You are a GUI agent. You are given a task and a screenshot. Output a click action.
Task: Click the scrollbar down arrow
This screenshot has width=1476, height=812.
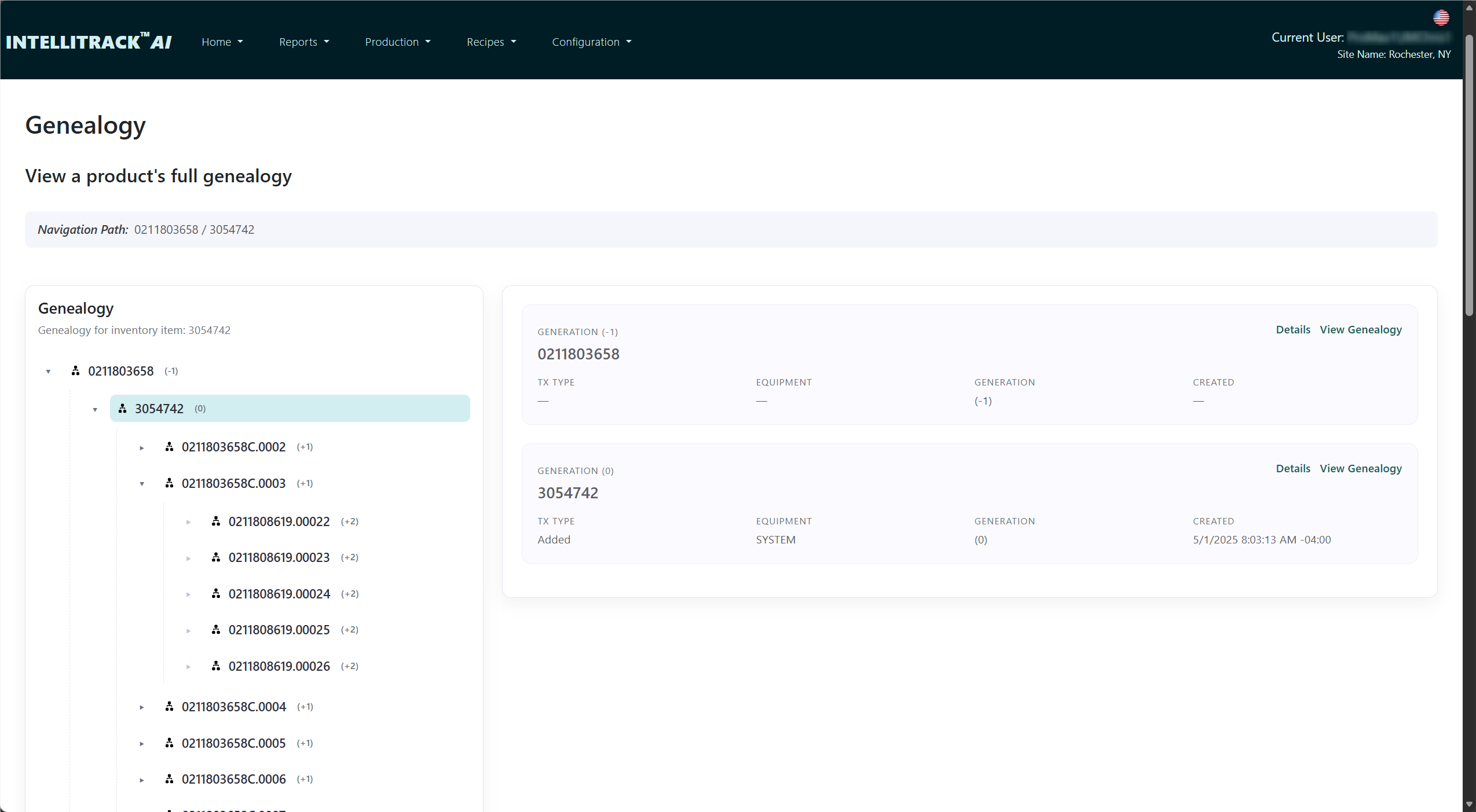(1469, 804)
